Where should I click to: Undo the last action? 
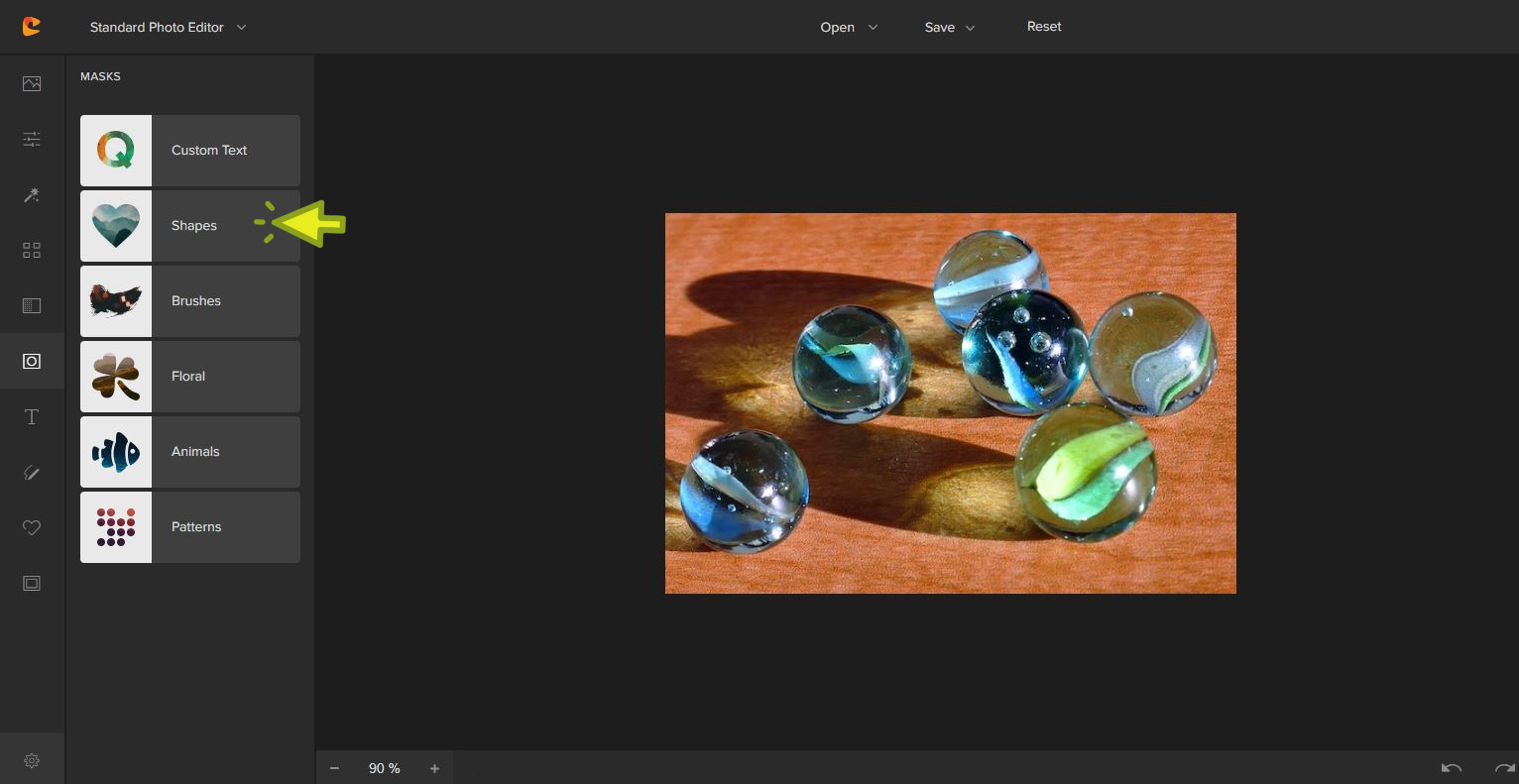click(1452, 768)
